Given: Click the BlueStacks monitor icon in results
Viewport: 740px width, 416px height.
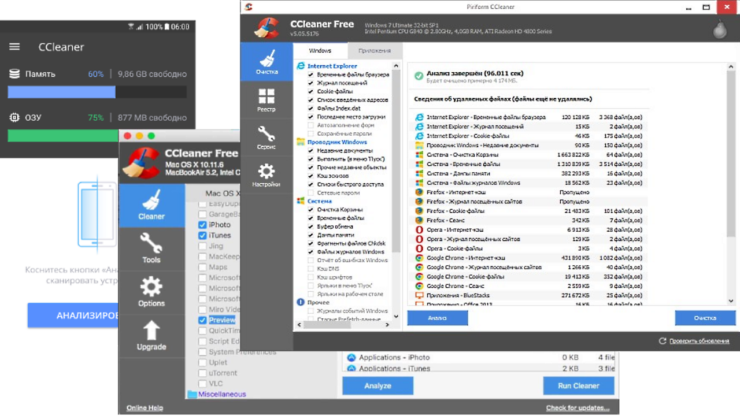Looking at the screenshot, I should 419,295.
